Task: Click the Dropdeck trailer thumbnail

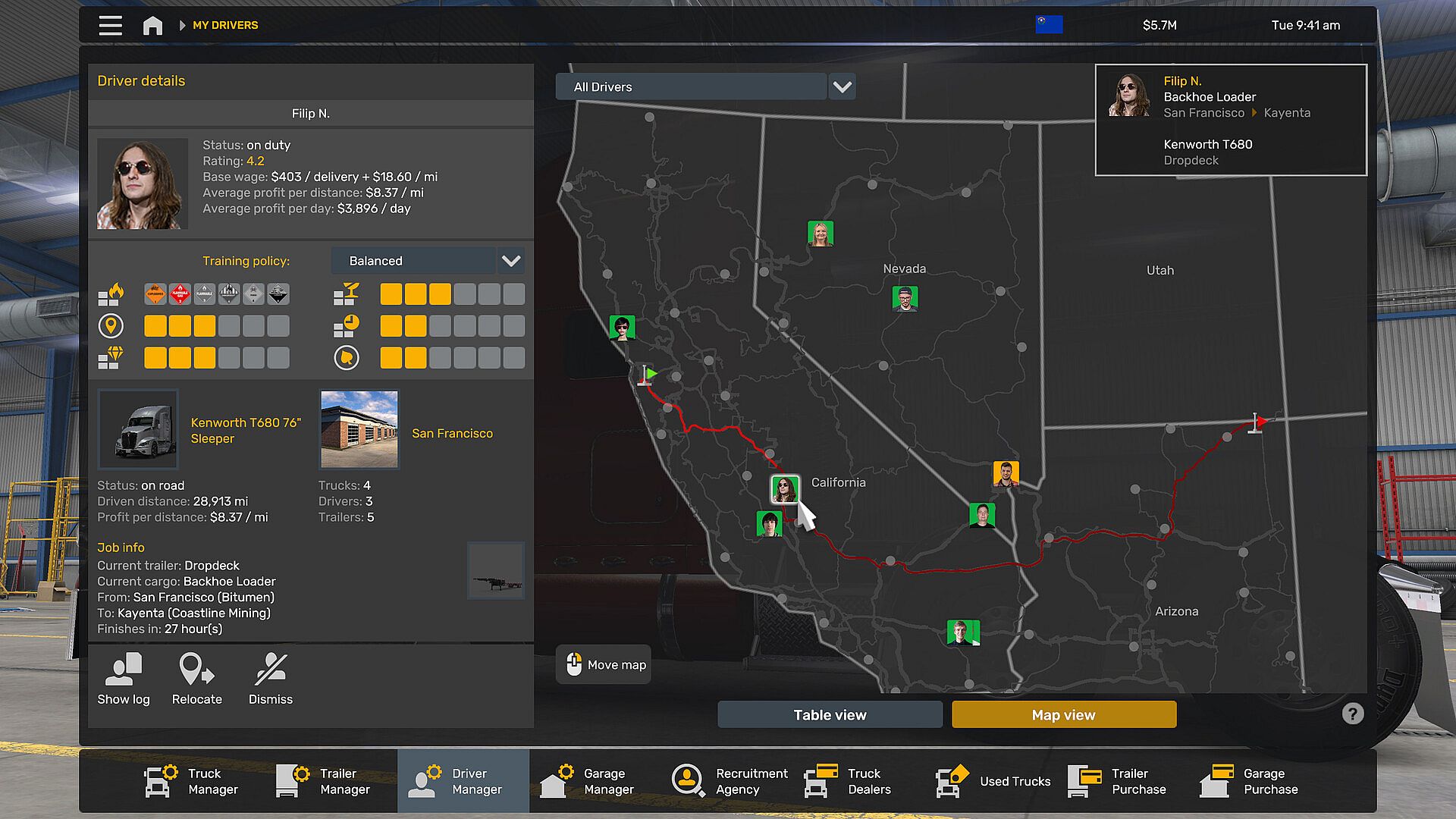Action: 496,571
